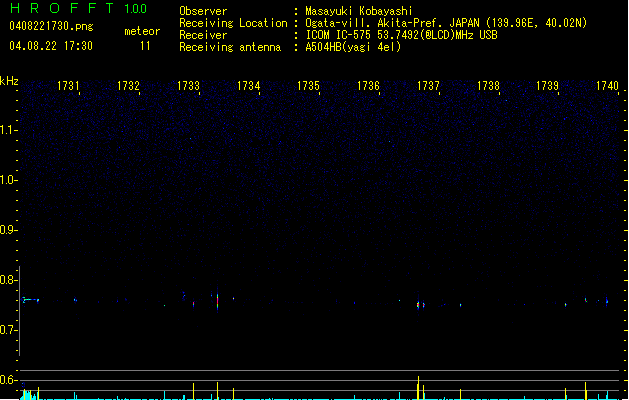Click the 1740 time axis marker
629x400 pixels.
pos(607,86)
